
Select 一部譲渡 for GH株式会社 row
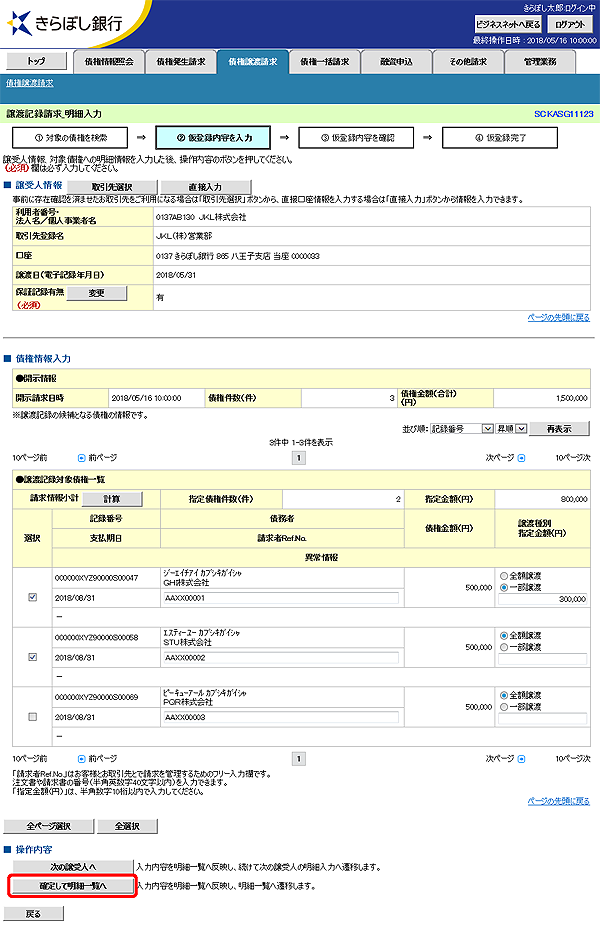tap(504, 588)
